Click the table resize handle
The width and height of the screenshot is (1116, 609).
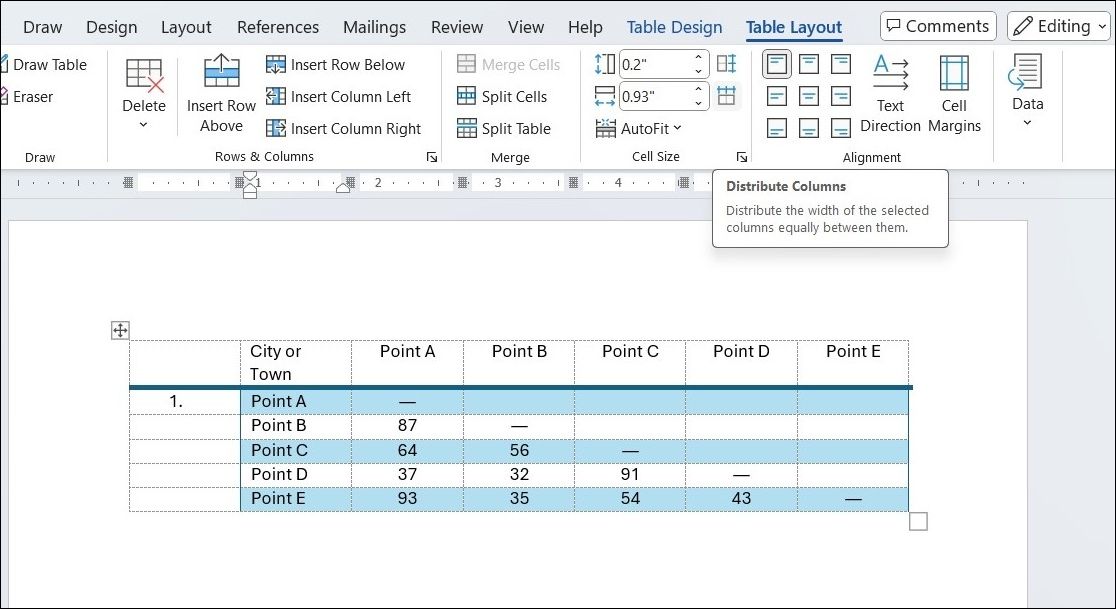(x=918, y=521)
